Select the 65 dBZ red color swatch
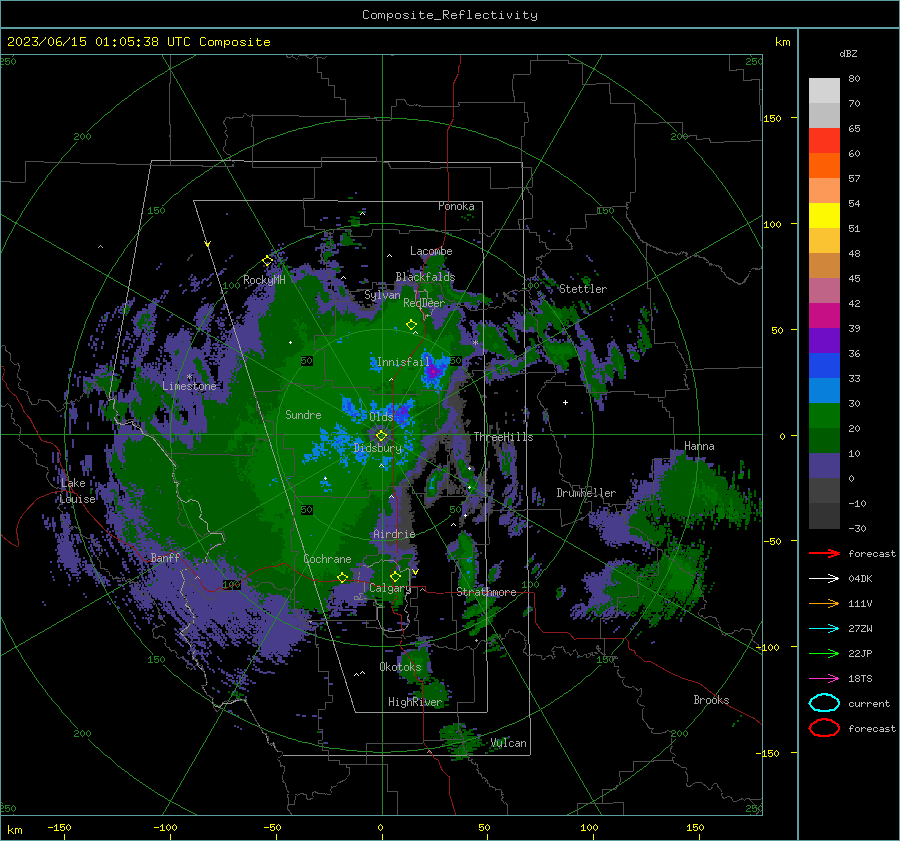 pos(824,141)
